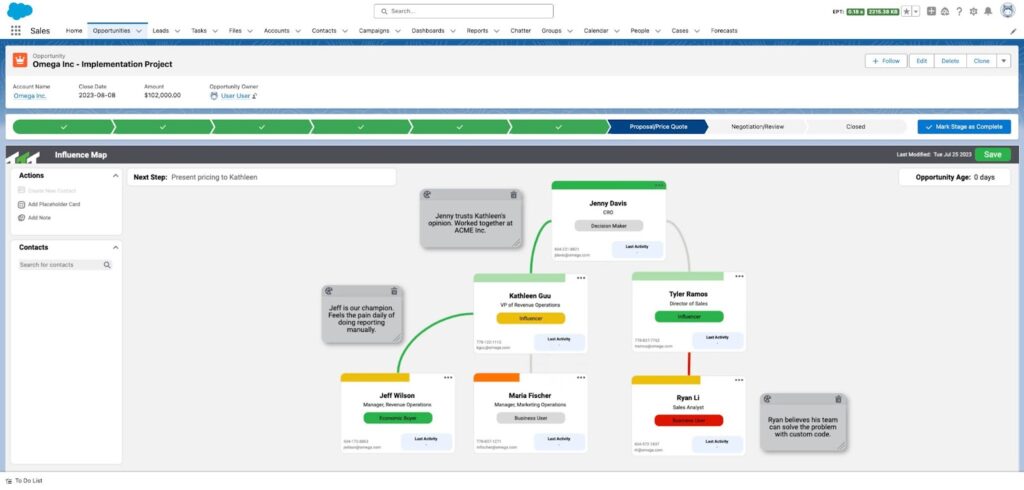Collapse the Actions panel
This screenshot has height=490, width=1024.
(x=116, y=176)
